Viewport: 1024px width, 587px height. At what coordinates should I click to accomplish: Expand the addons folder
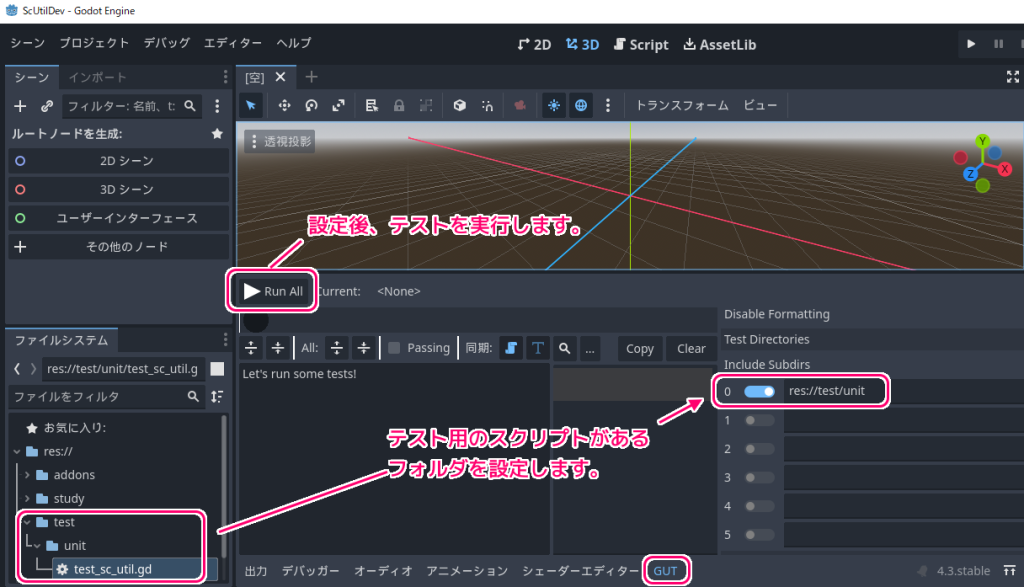click(27, 475)
